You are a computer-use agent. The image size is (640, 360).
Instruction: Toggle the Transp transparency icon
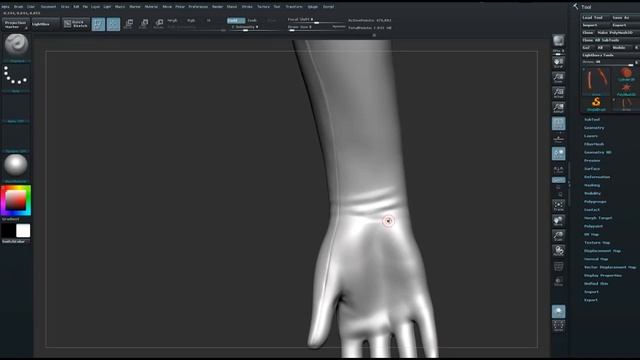pos(558,282)
